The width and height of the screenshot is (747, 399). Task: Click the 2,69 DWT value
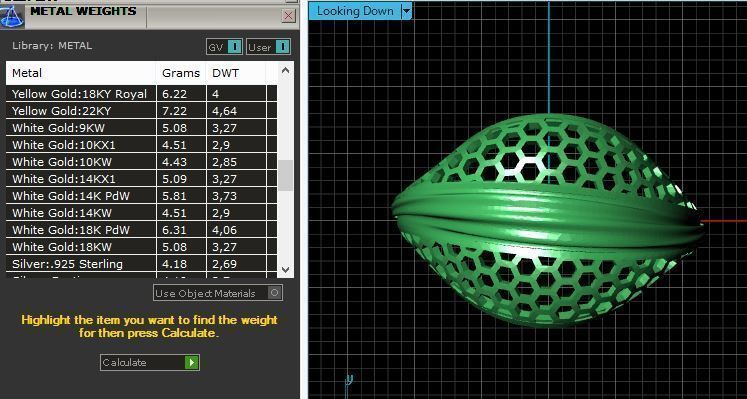(x=225, y=264)
